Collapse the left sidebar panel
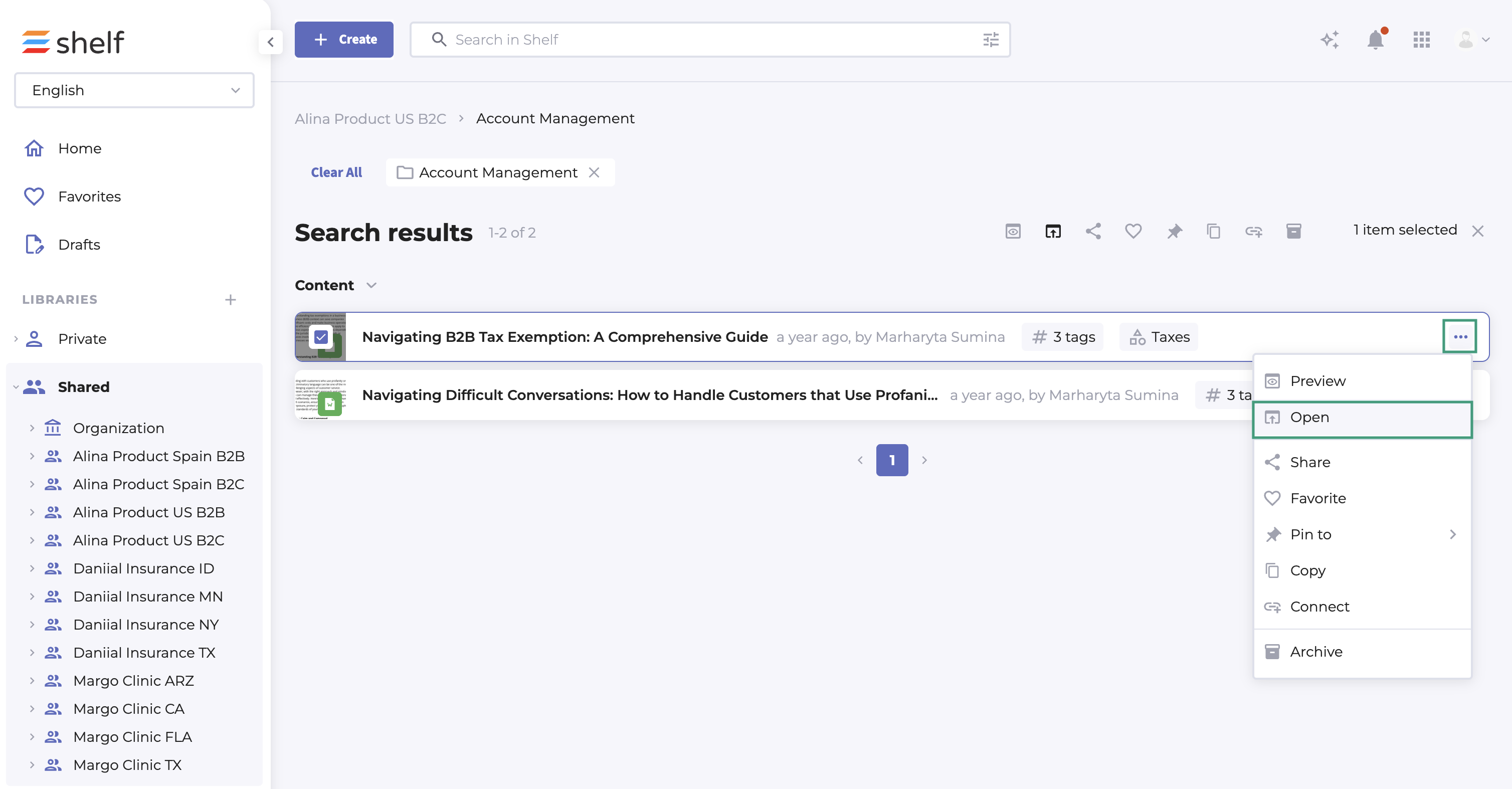 (271, 42)
